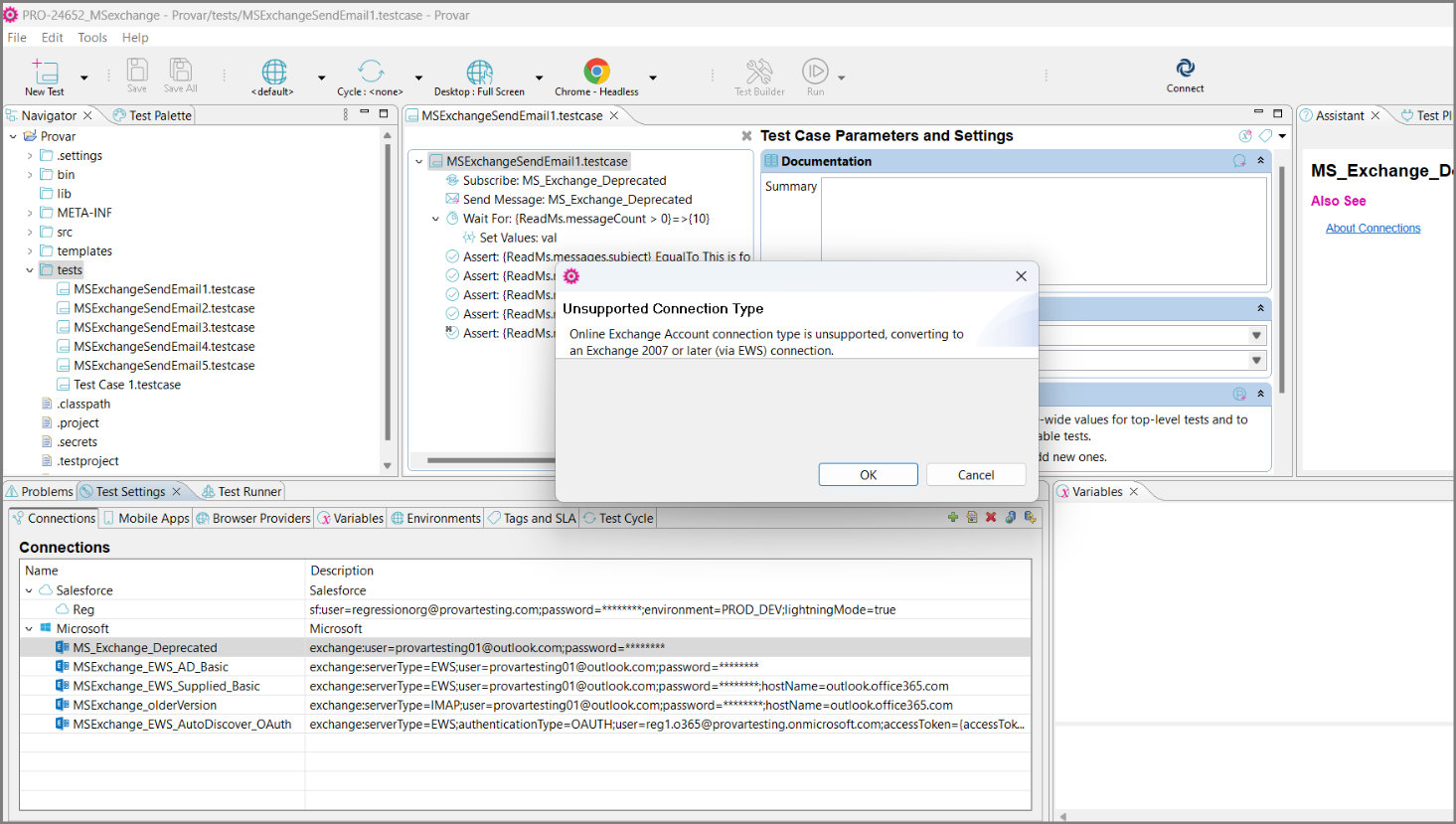Switch to the Tags and SLA tab
The width and height of the screenshot is (1456, 824).
532,518
